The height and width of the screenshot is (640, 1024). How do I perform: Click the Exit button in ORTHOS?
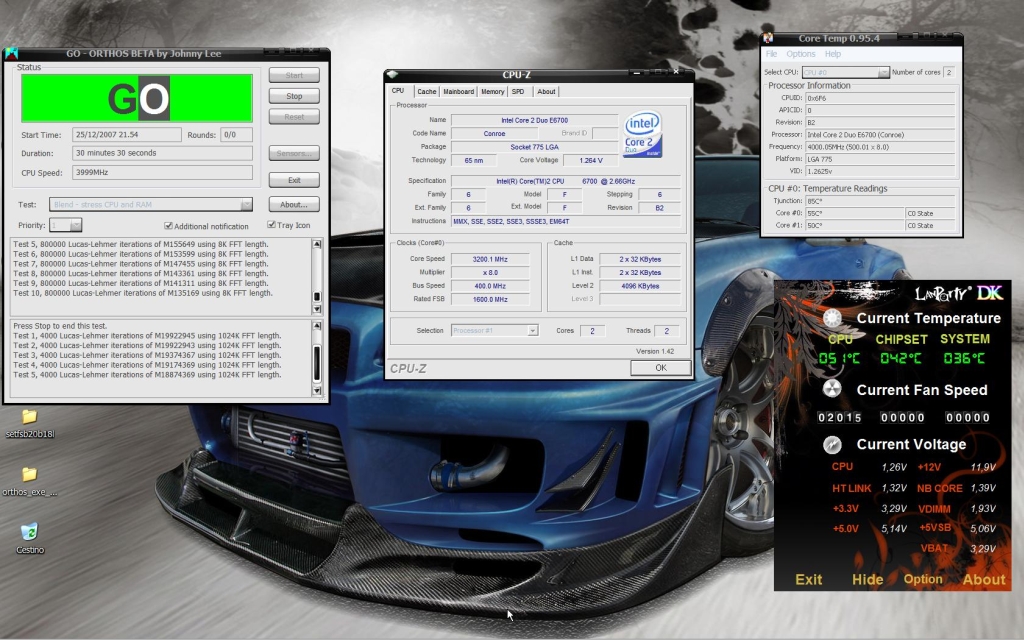294,180
